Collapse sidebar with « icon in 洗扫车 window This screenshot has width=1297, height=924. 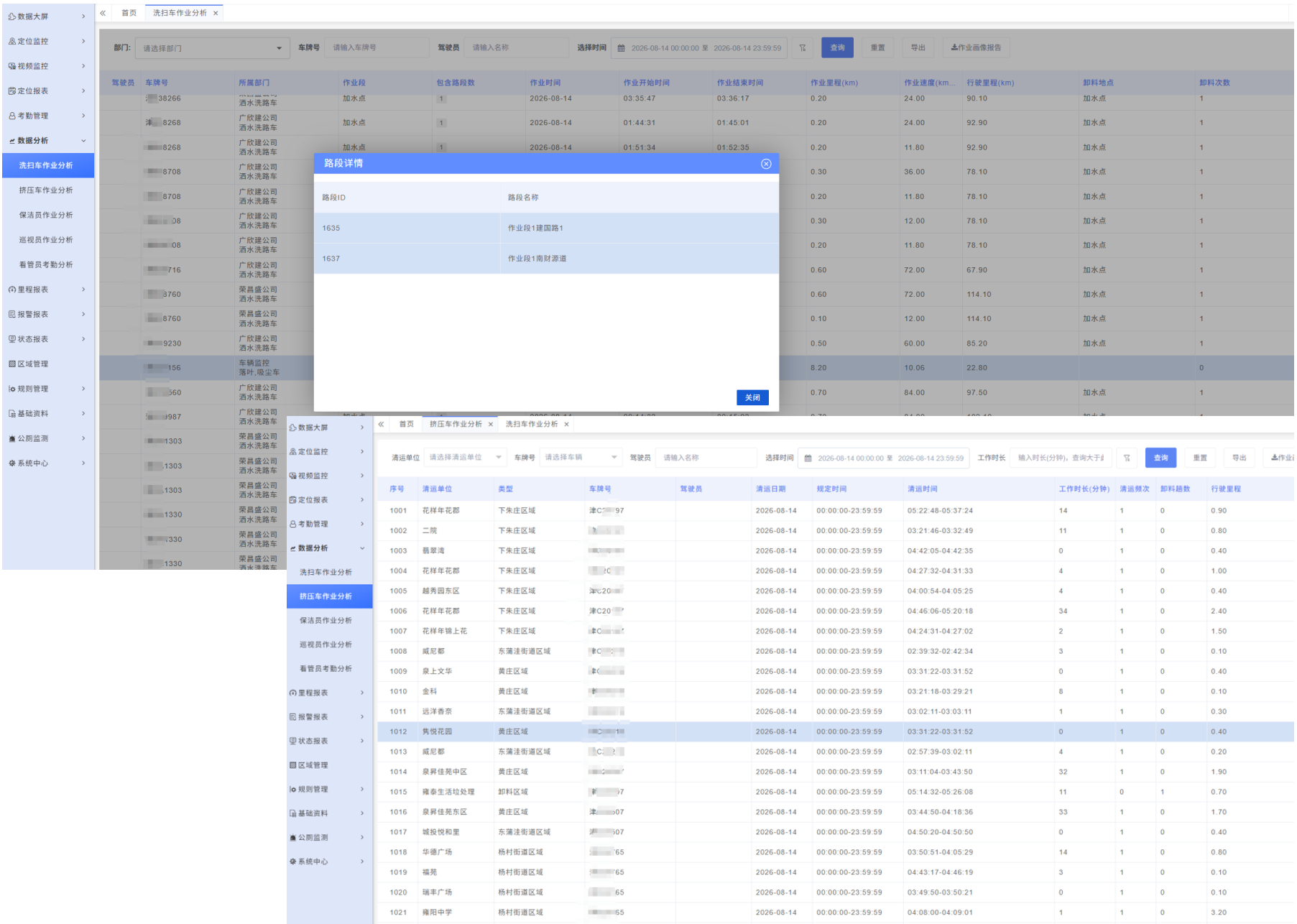103,13
